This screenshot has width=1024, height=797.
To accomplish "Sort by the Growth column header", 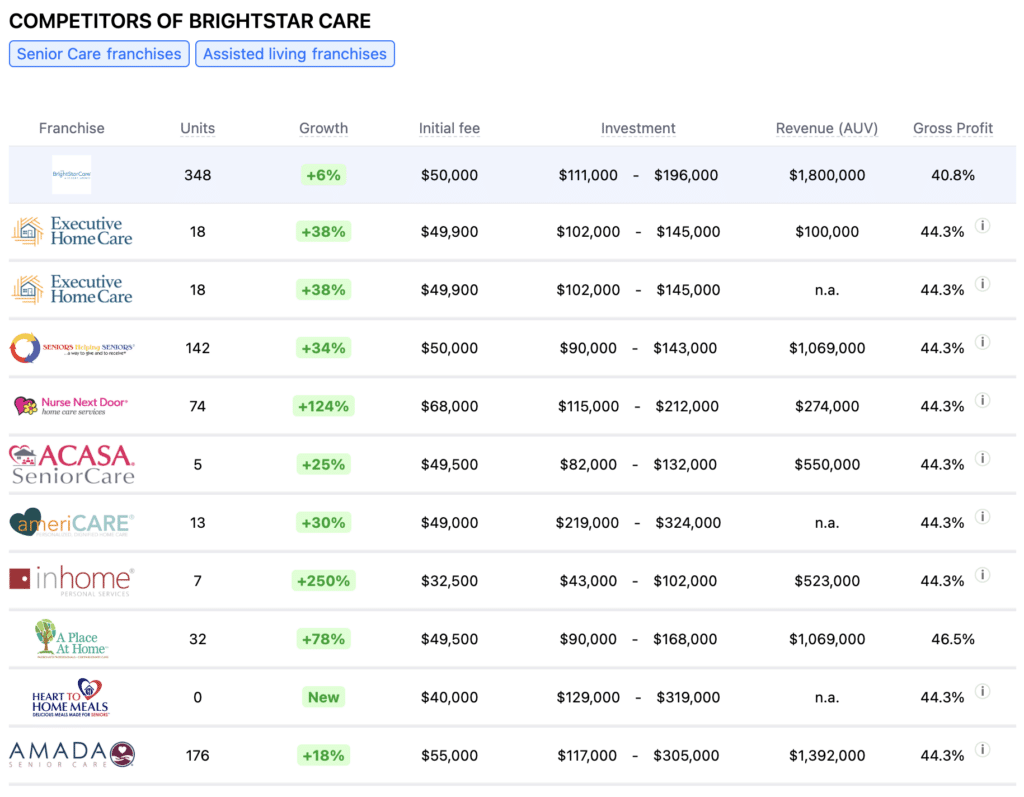I will pyautogui.click(x=323, y=128).
